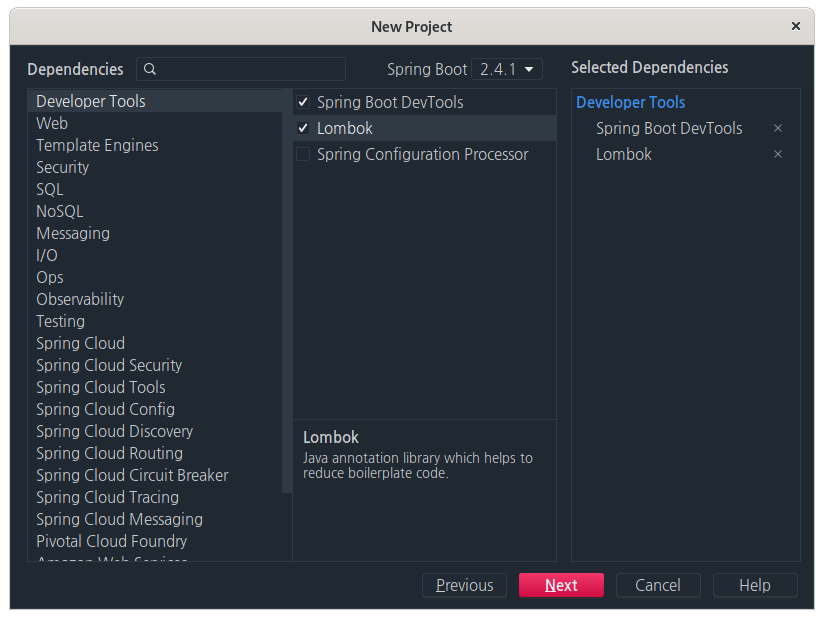
Task: Focus the dependencies search field
Action: pos(241,69)
